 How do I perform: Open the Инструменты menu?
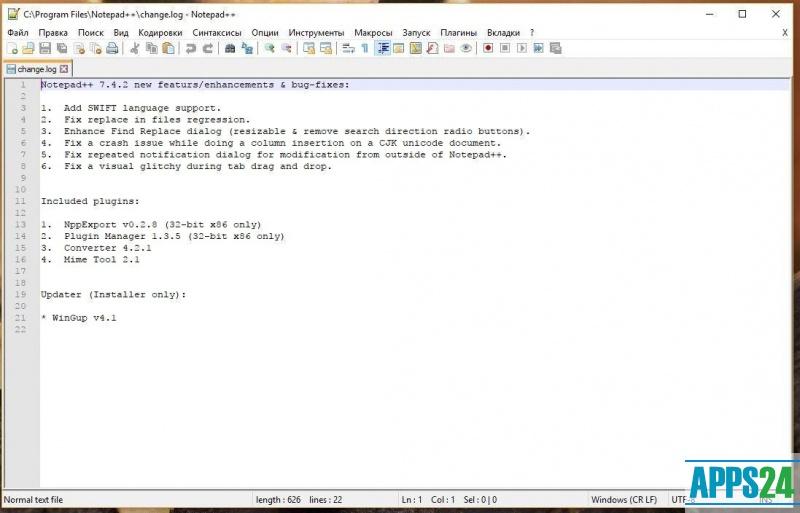[x=316, y=33]
